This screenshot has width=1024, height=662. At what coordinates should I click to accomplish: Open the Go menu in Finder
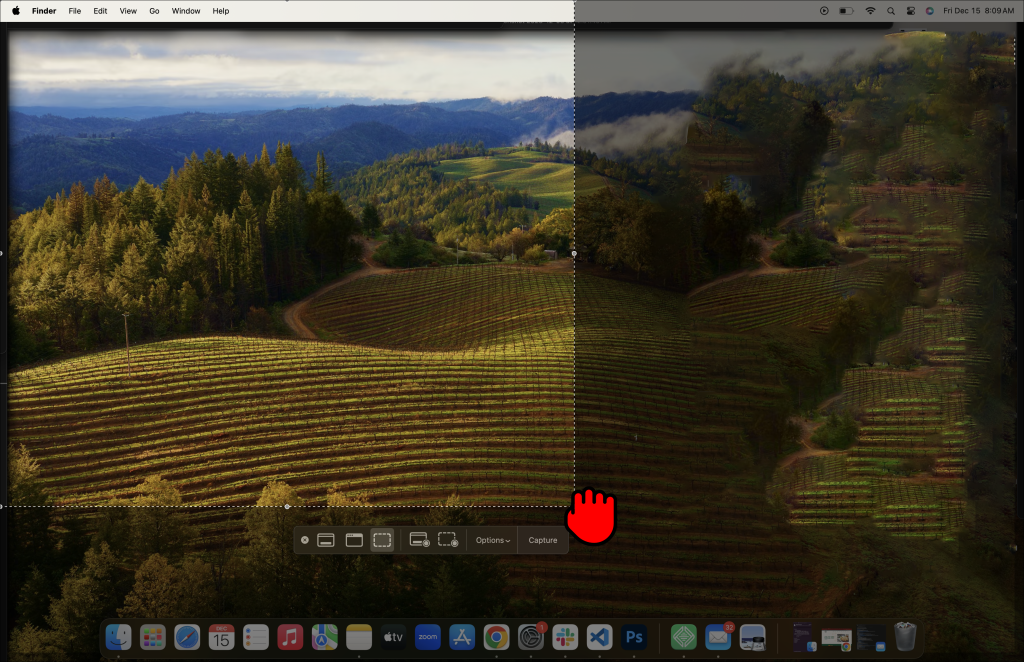click(x=153, y=11)
